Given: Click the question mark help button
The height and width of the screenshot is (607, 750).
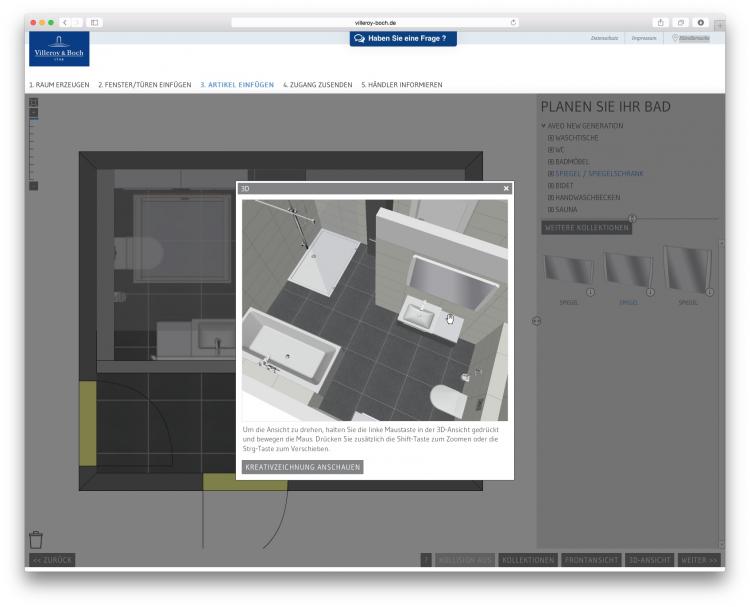Looking at the screenshot, I should point(426,560).
